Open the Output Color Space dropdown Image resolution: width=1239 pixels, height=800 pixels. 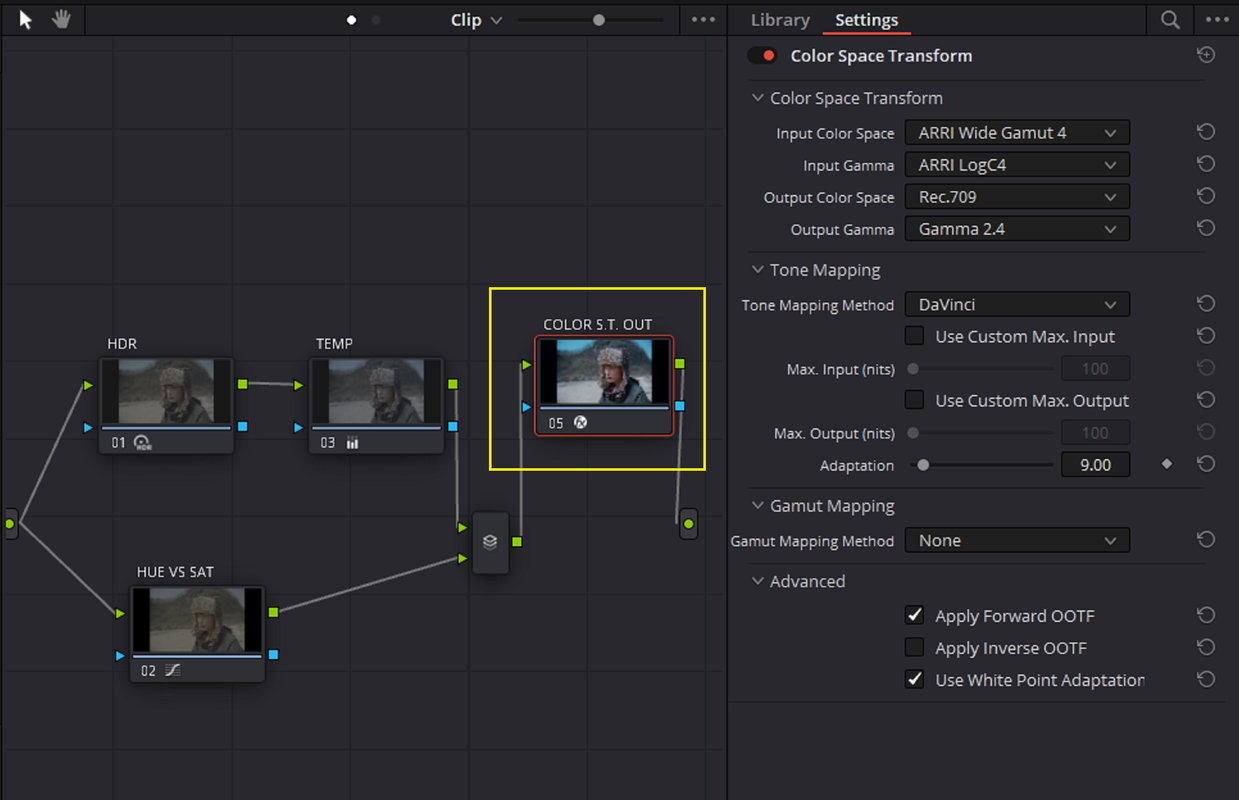(1017, 196)
